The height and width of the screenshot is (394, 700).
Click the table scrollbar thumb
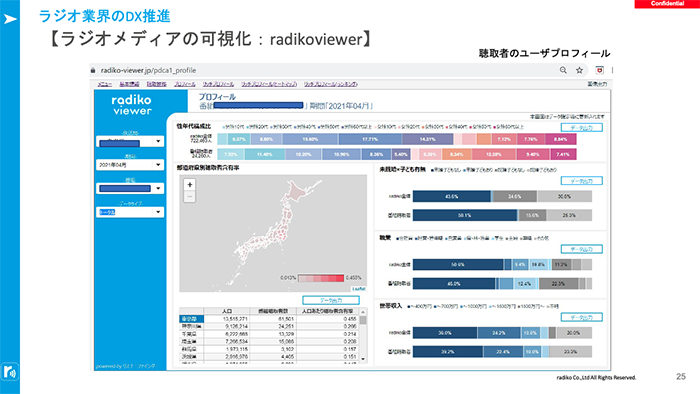coord(363,320)
